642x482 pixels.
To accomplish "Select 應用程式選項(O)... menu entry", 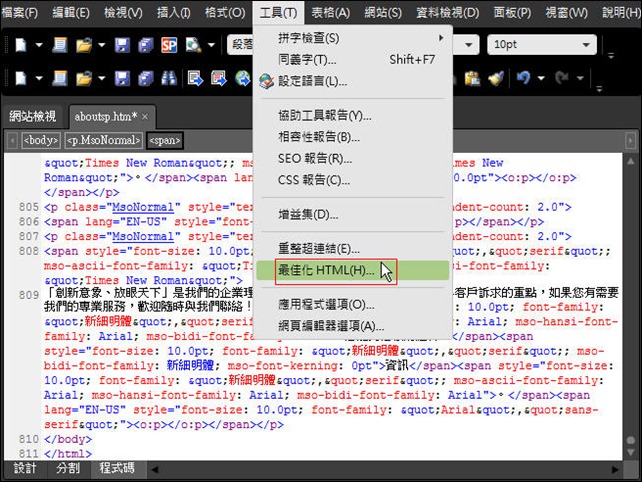I will (353, 305).
